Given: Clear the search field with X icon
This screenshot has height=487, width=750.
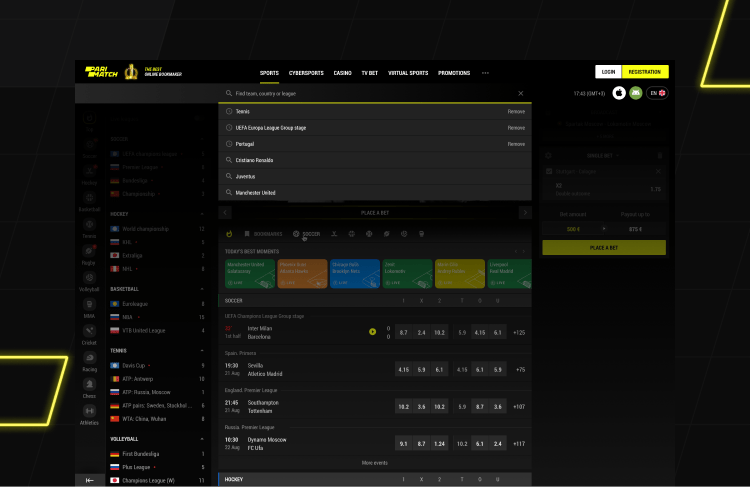Looking at the screenshot, I should [x=520, y=93].
